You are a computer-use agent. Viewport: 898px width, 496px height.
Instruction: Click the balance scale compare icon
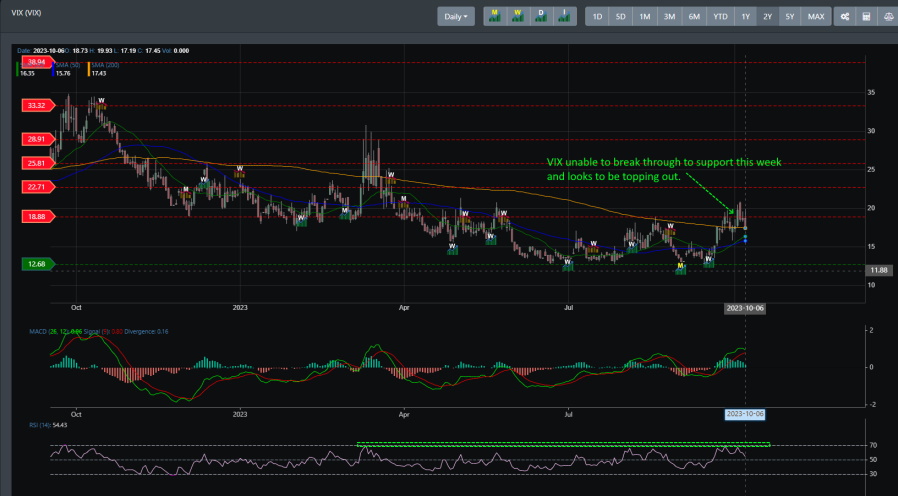point(888,17)
